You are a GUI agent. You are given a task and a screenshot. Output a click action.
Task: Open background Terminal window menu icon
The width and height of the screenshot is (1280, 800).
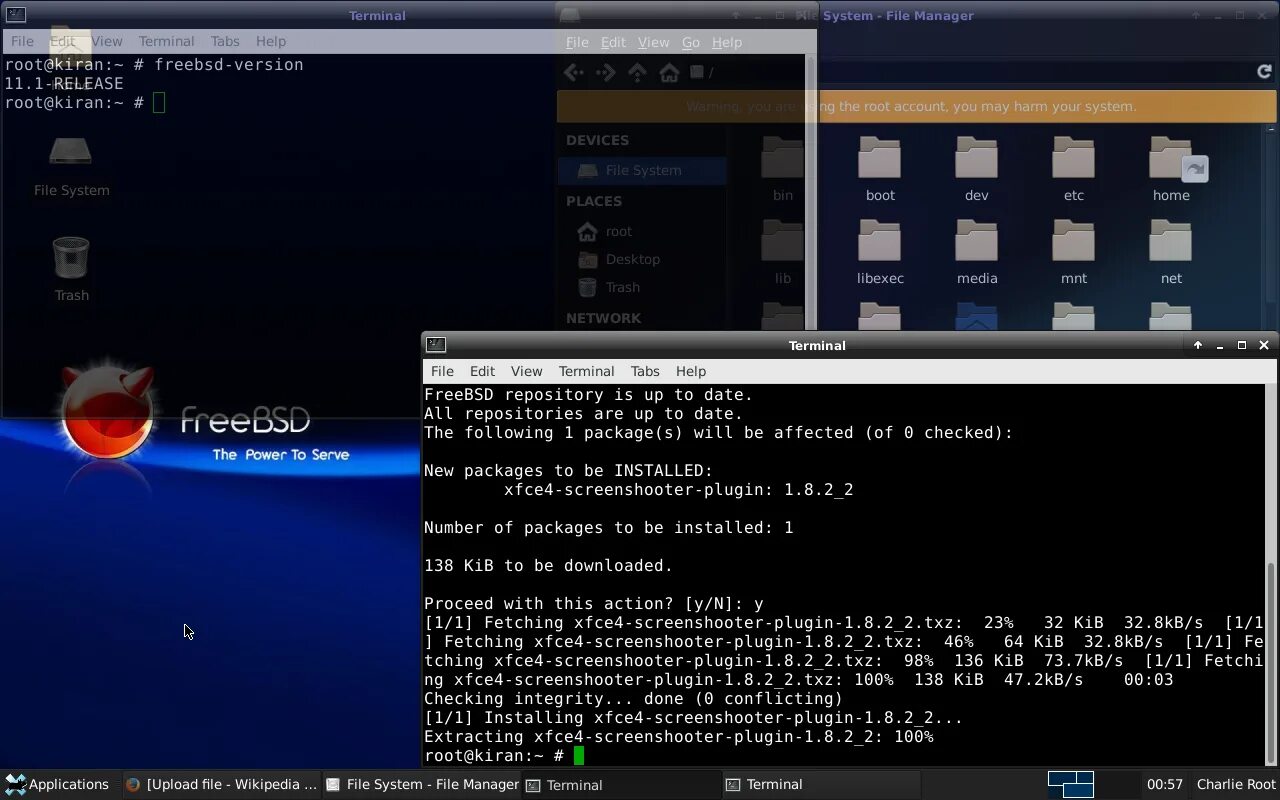click(14, 14)
